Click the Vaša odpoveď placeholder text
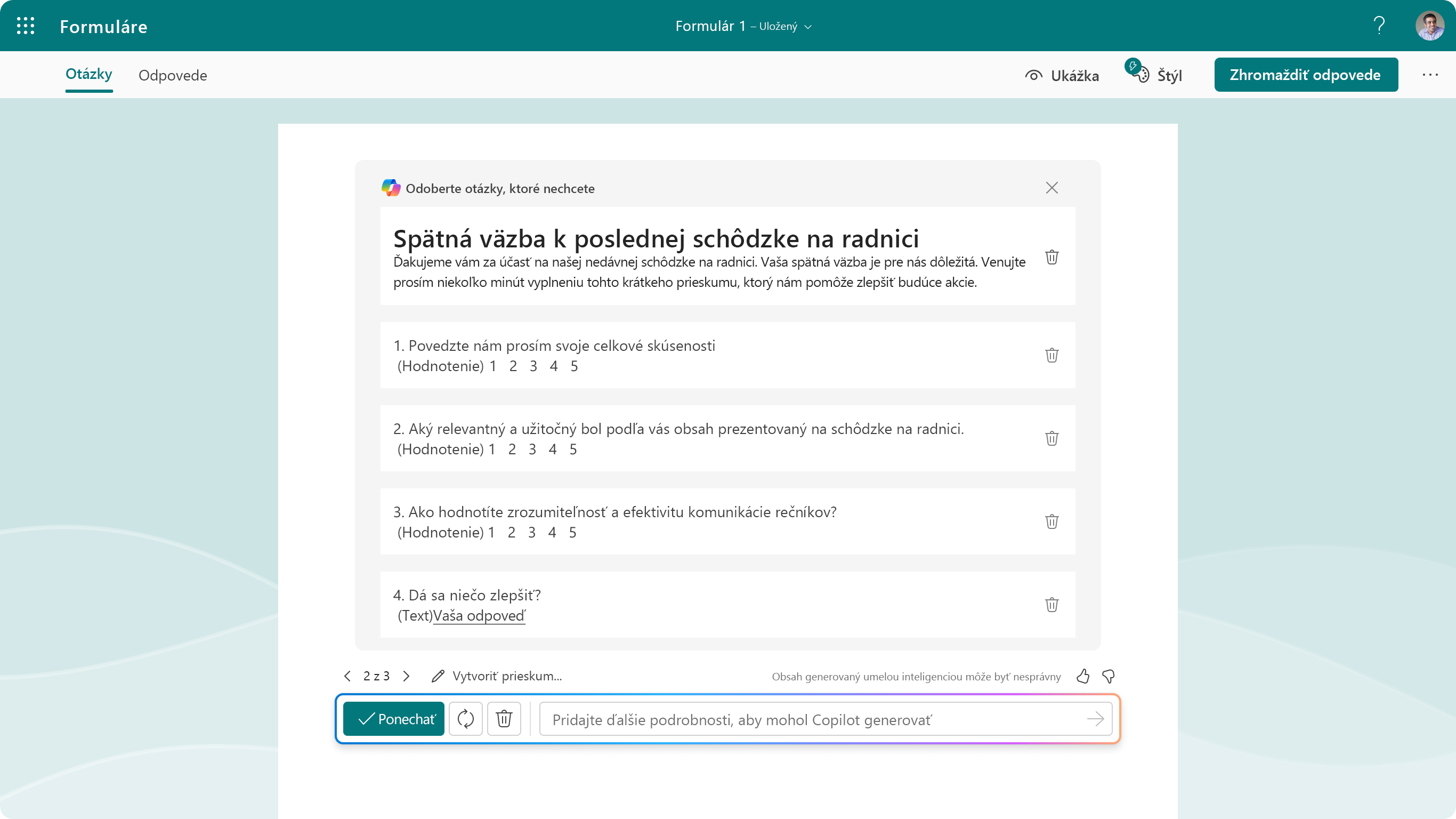Viewport: 1456px width, 819px height. pyautogui.click(x=479, y=615)
